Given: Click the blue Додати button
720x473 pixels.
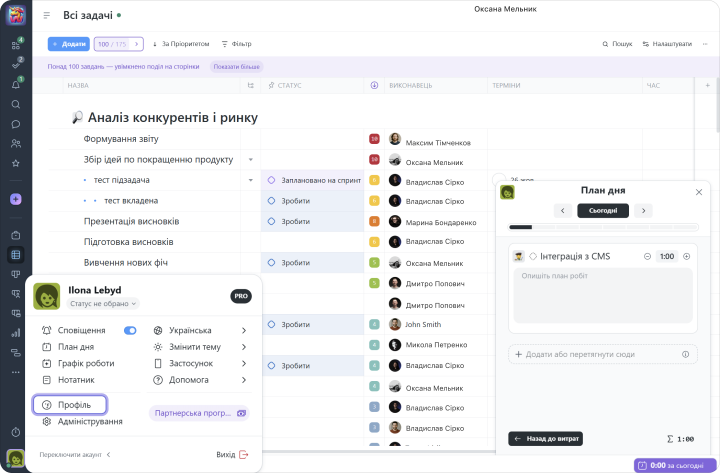Looking at the screenshot, I should (69, 44).
